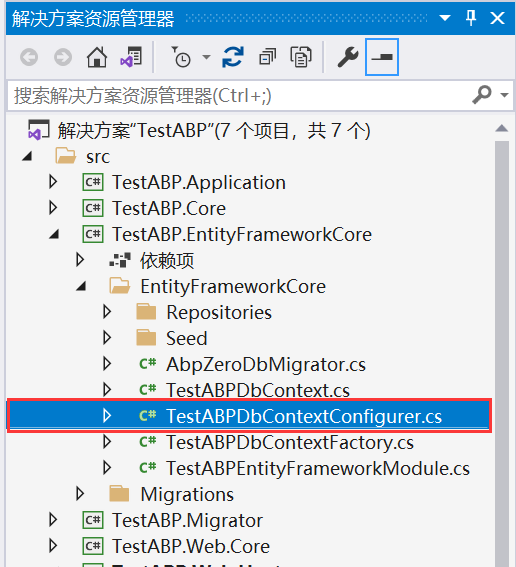Select the Repositories folder
The width and height of the screenshot is (516, 567).
click(x=219, y=313)
